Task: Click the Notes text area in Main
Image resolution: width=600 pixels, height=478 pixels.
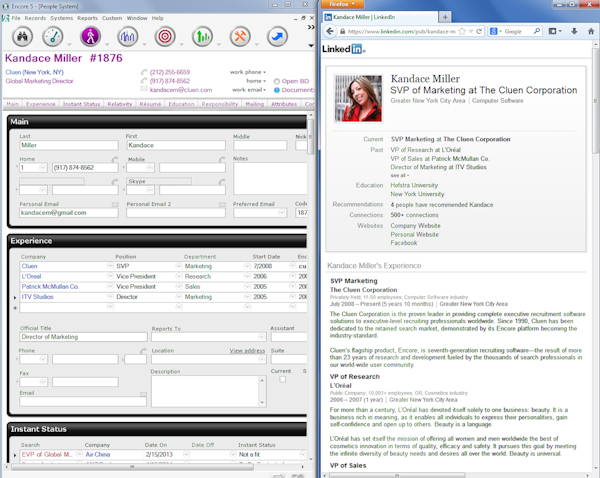Action: [270, 178]
